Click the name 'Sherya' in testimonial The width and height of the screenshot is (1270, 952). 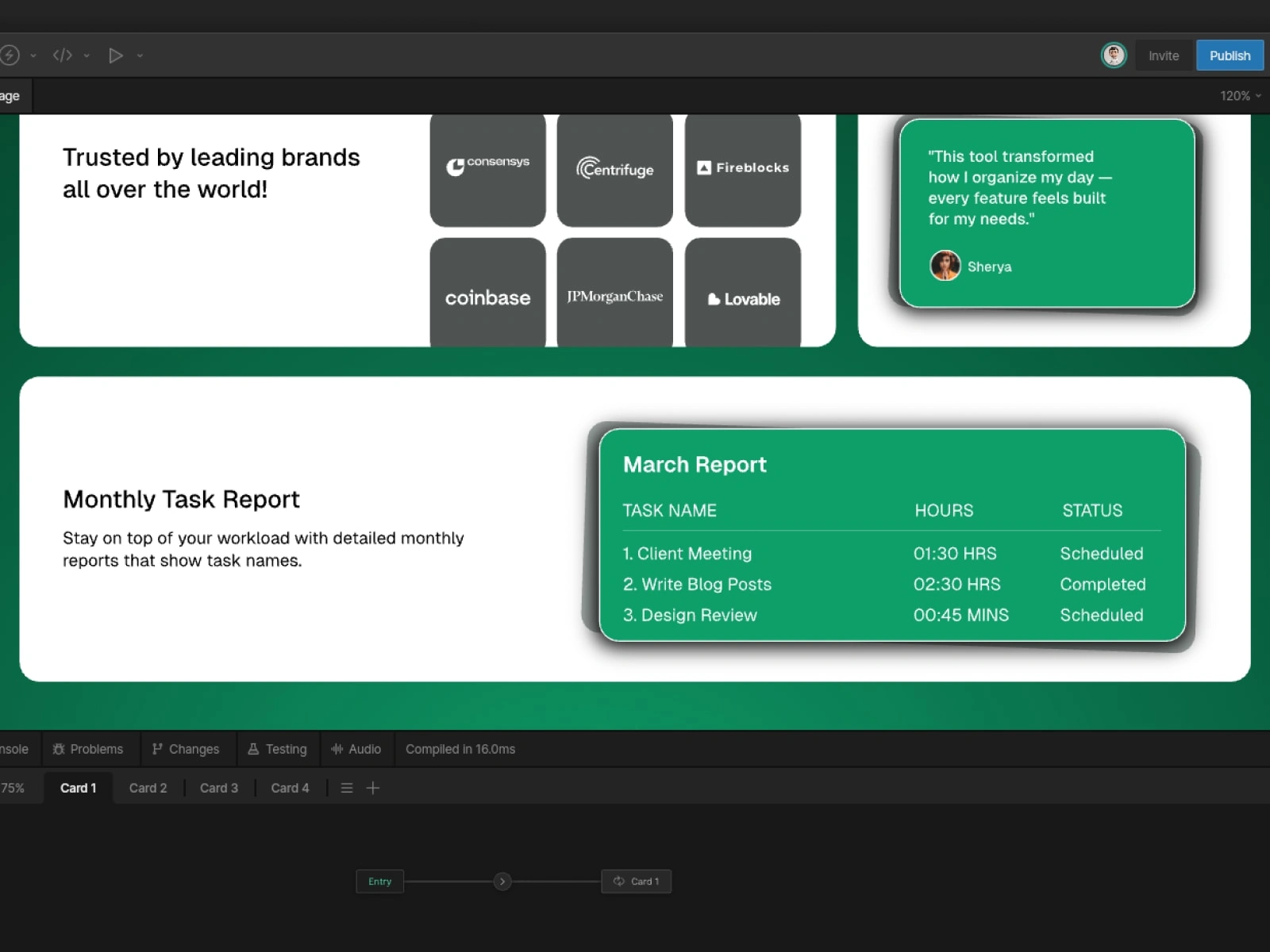pyautogui.click(x=990, y=267)
